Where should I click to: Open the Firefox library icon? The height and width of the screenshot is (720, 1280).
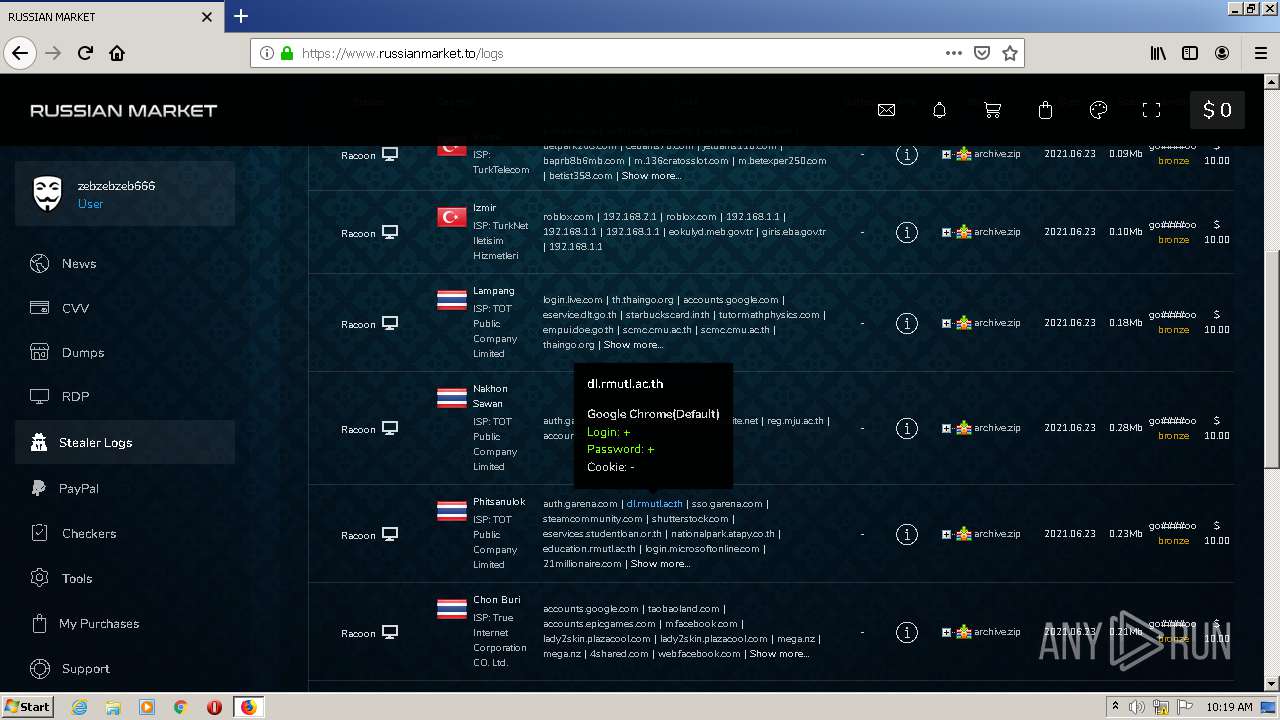(x=1158, y=53)
